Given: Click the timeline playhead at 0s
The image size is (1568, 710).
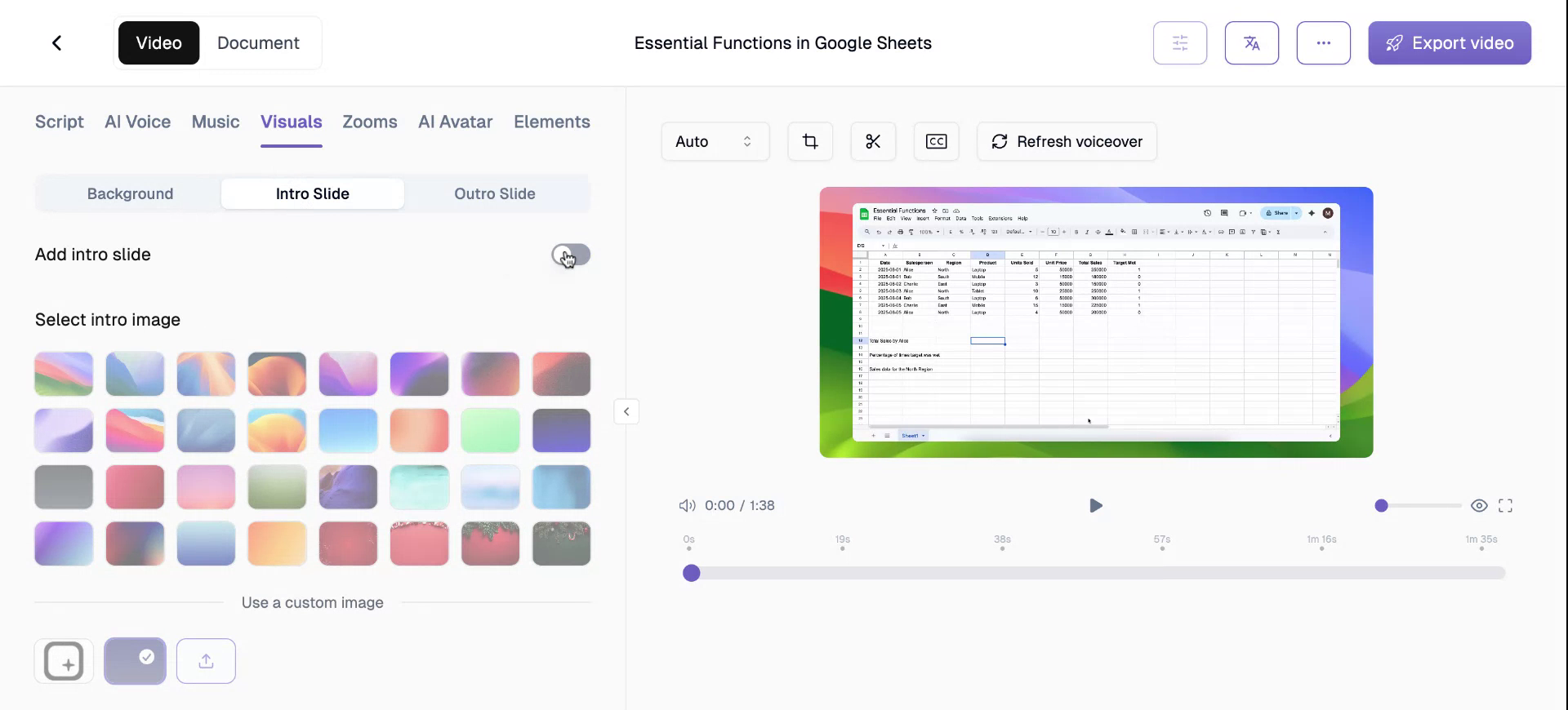Looking at the screenshot, I should tap(691, 573).
